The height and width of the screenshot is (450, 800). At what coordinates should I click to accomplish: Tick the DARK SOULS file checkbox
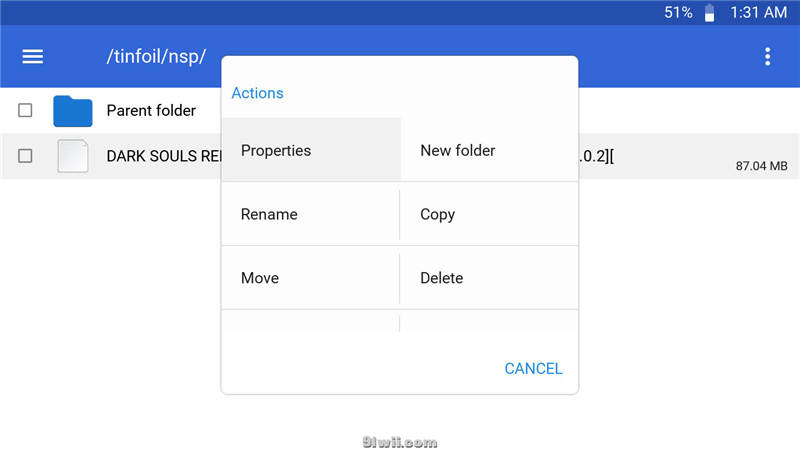pyautogui.click(x=25, y=156)
